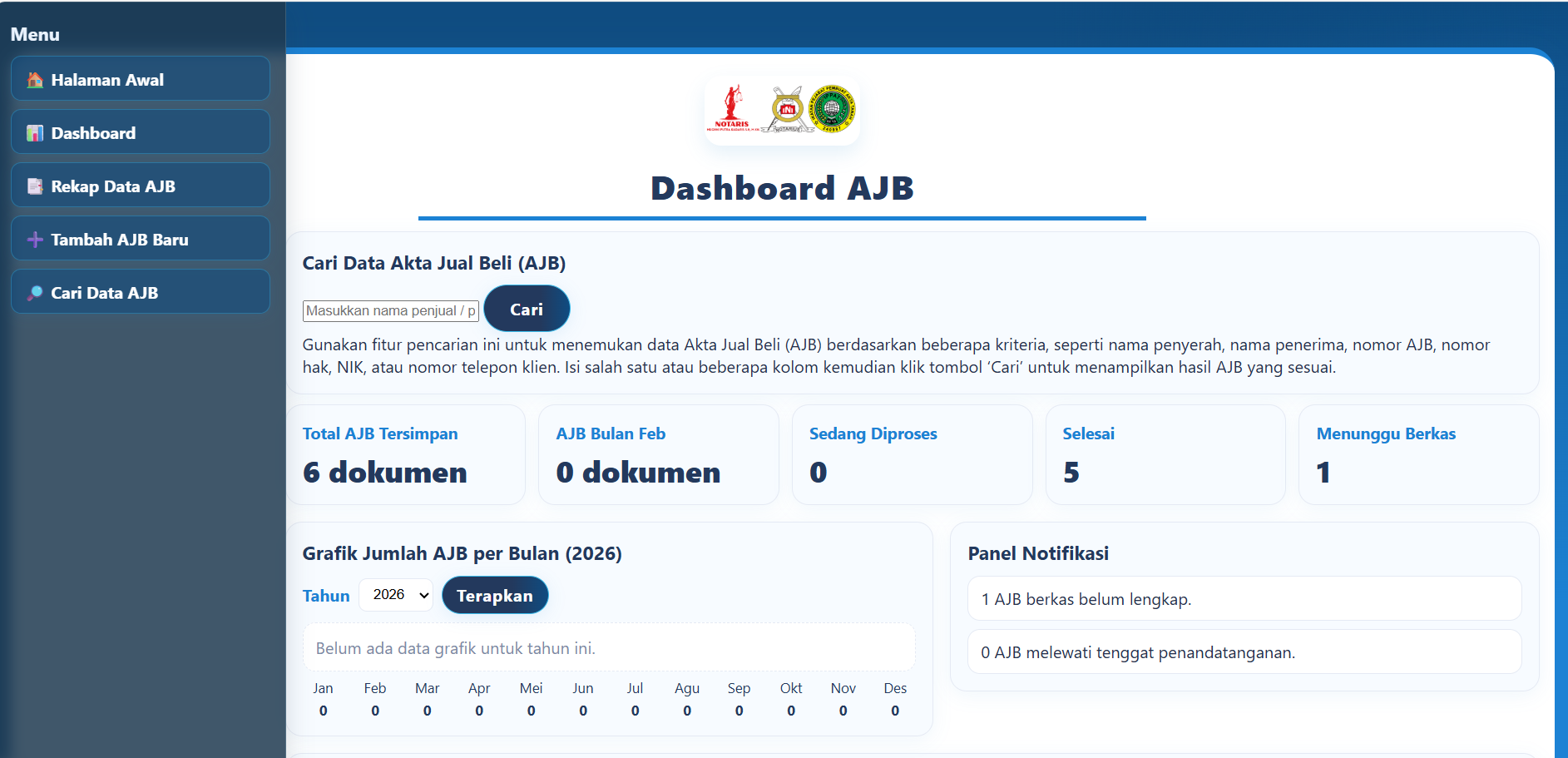Click the magnifier icon next to Cari Data AJB
The width and height of the screenshot is (1568, 758).
[34, 292]
